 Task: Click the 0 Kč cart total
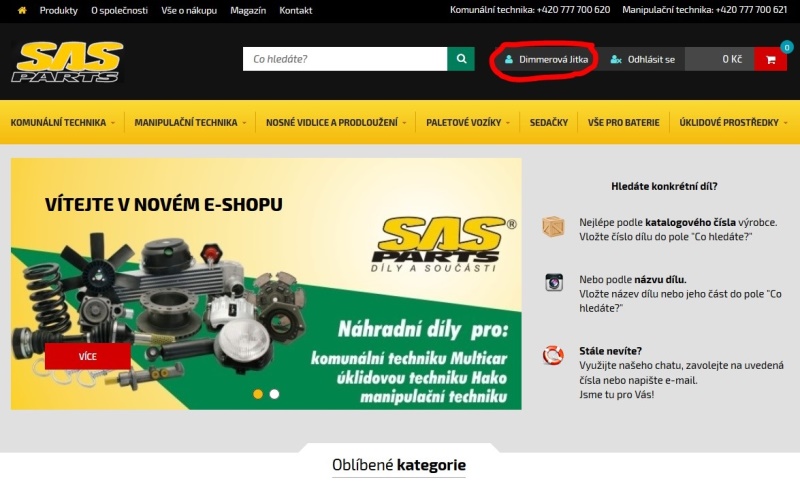(732, 59)
